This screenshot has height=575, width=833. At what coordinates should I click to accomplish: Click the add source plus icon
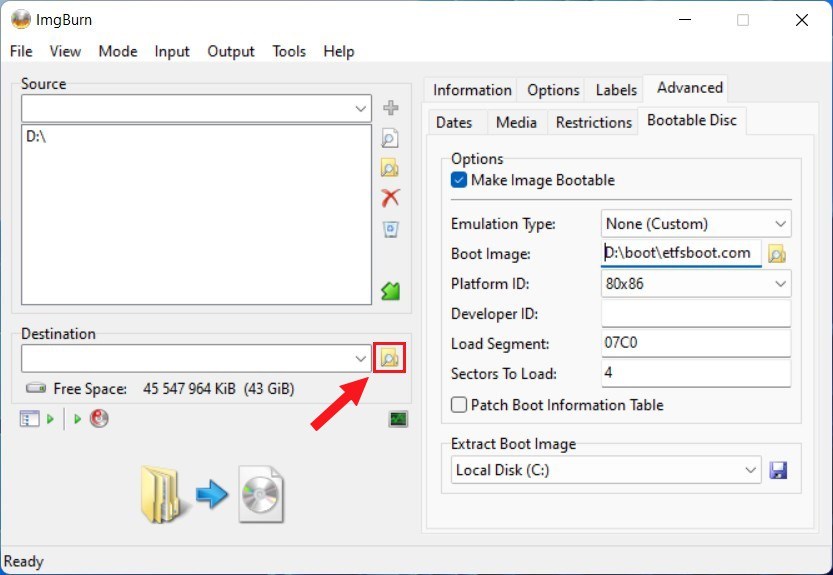(x=391, y=108)
